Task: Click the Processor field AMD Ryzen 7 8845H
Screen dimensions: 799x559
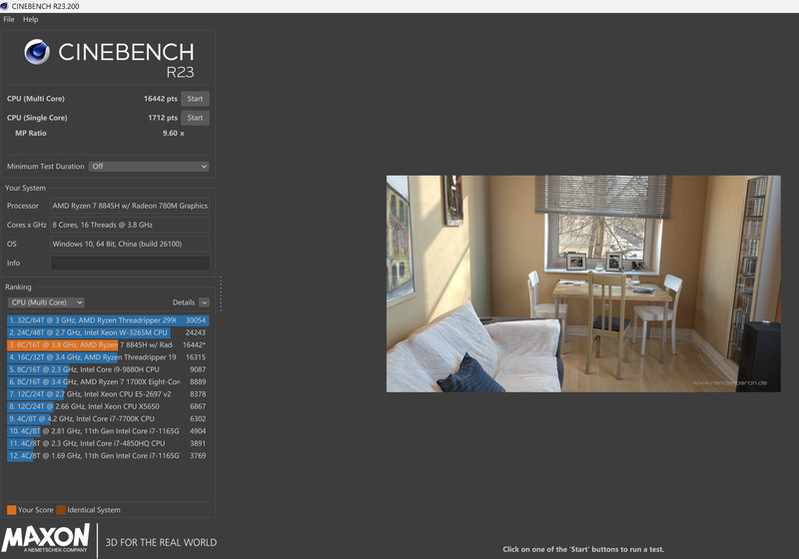Action: tap(130, 206)
